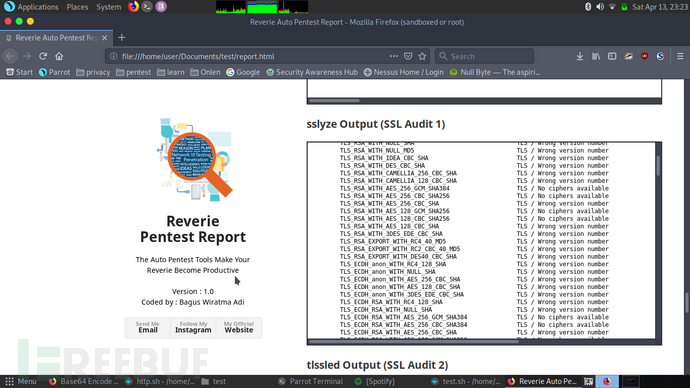
Task: Click the clock showing Sat Apr 13, 23:23
Action: [660, 7]
